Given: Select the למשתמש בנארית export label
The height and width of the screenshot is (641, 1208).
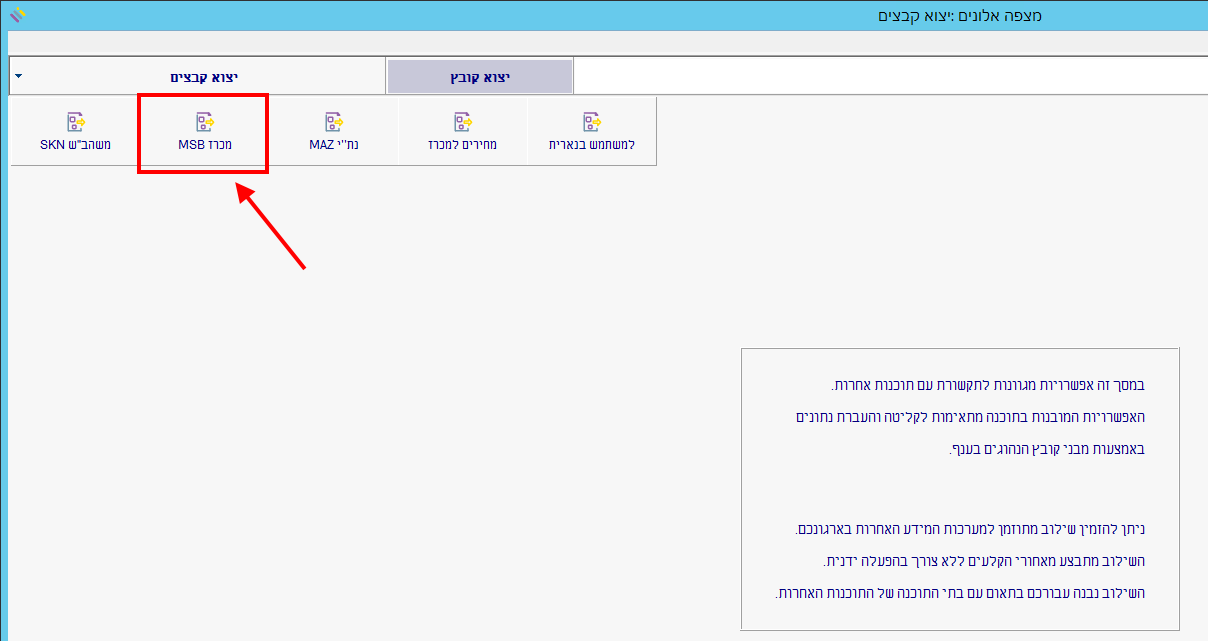Looking at the screenshot, I should pos(591,145).
